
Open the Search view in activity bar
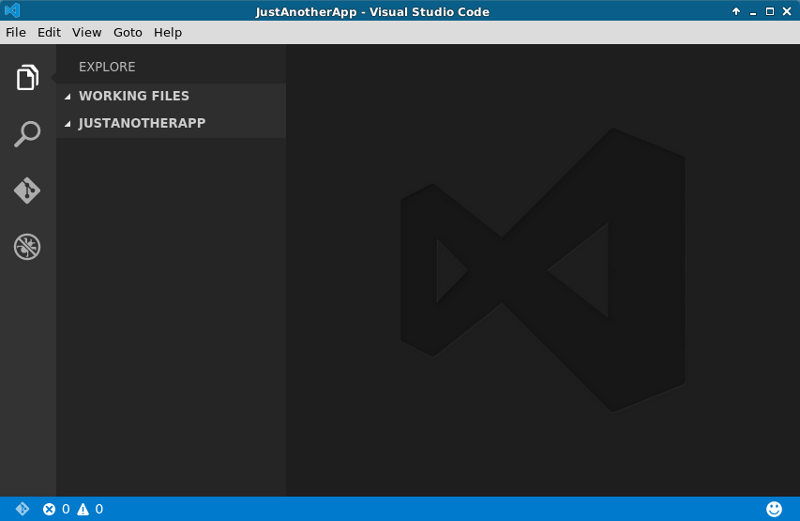(x=27, y=134)
